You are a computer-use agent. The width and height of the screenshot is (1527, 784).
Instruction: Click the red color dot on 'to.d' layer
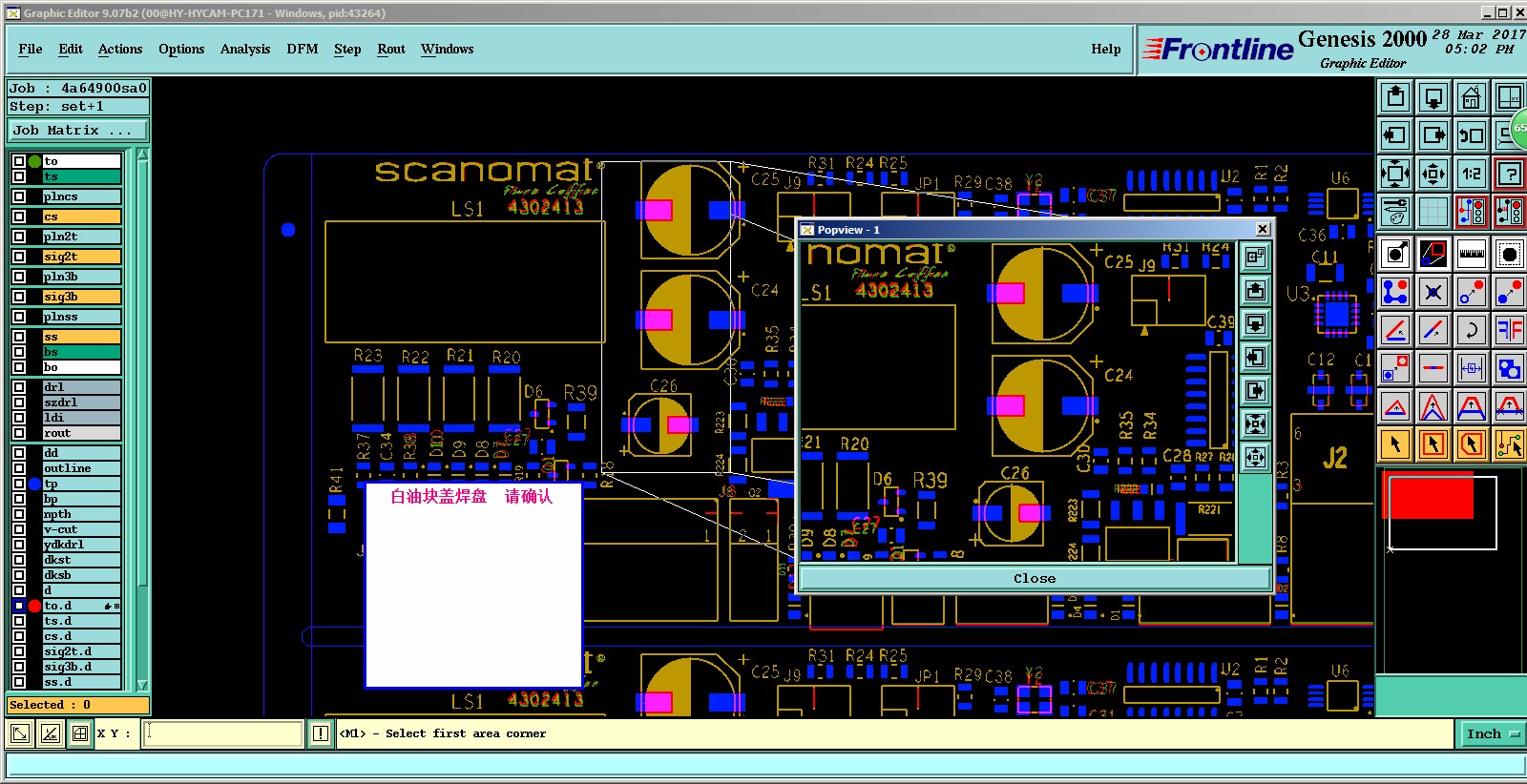[35, 606]
